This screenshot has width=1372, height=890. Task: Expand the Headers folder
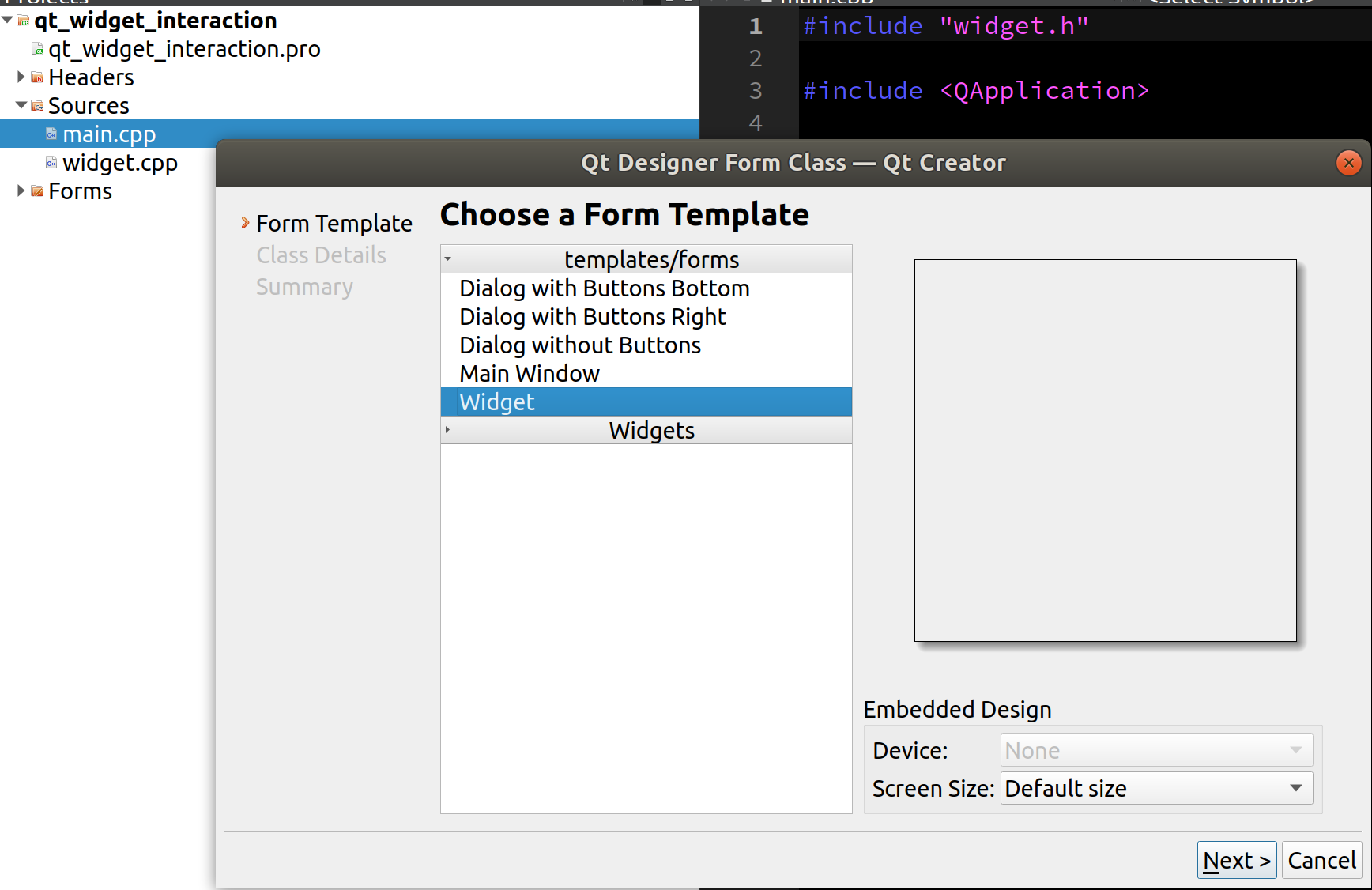21,77
